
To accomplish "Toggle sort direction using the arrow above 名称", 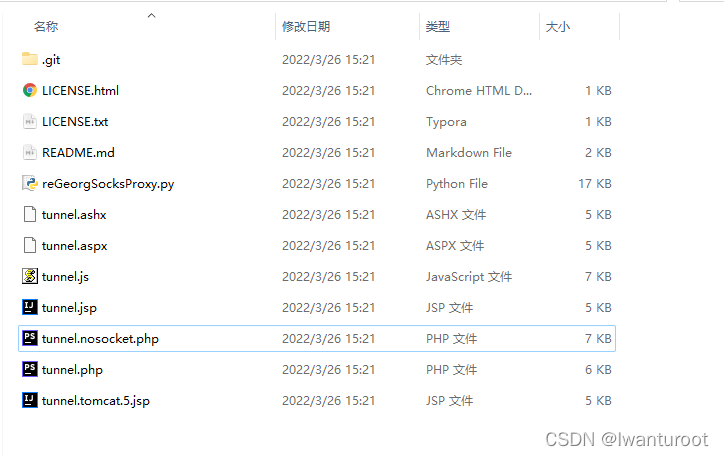I will tap(151, 16).
